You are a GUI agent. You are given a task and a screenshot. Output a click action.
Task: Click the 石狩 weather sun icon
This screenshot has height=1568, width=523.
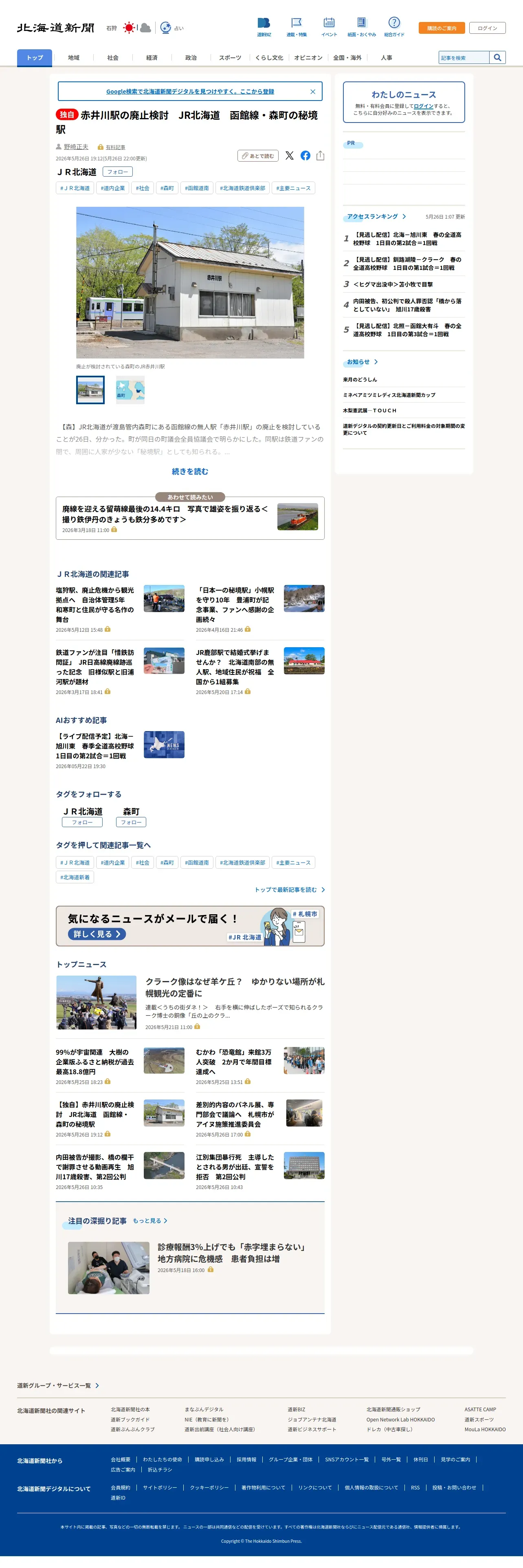129,27
